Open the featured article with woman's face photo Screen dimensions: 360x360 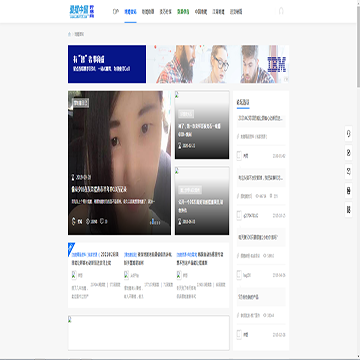click(x=119, y=163)
